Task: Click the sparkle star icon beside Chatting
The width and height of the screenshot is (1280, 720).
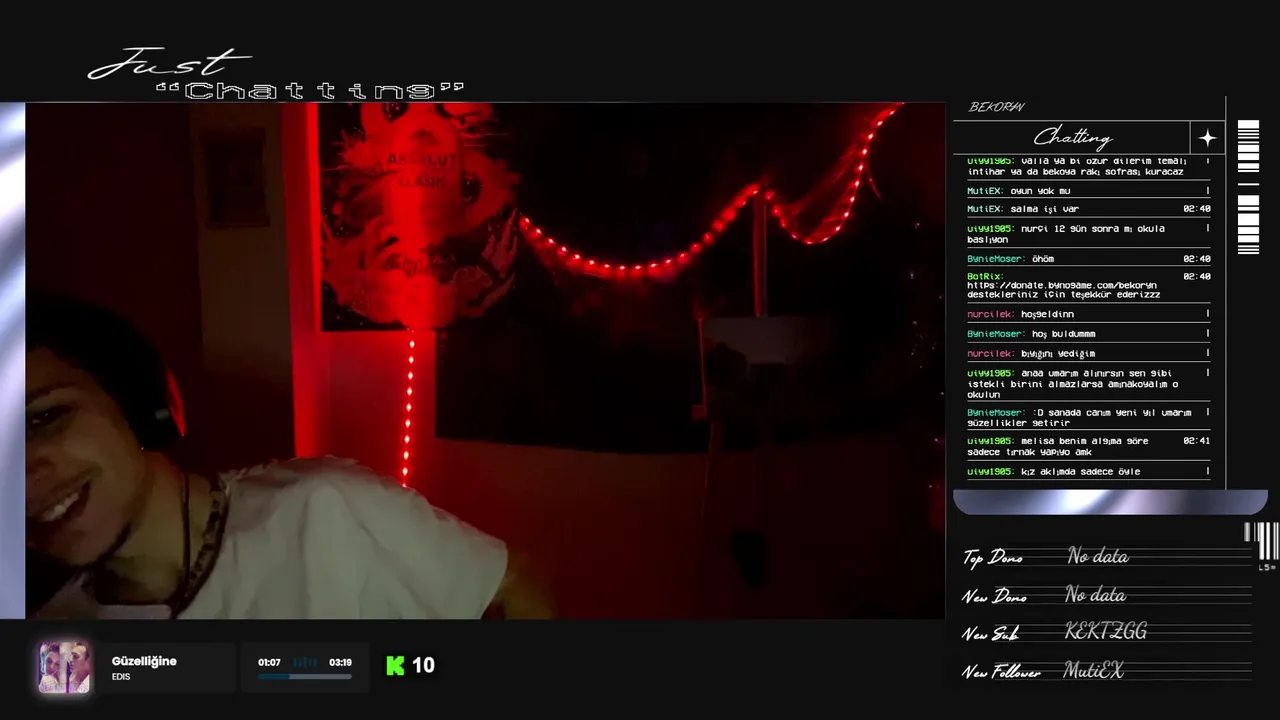Action: tap(1207, 138)
